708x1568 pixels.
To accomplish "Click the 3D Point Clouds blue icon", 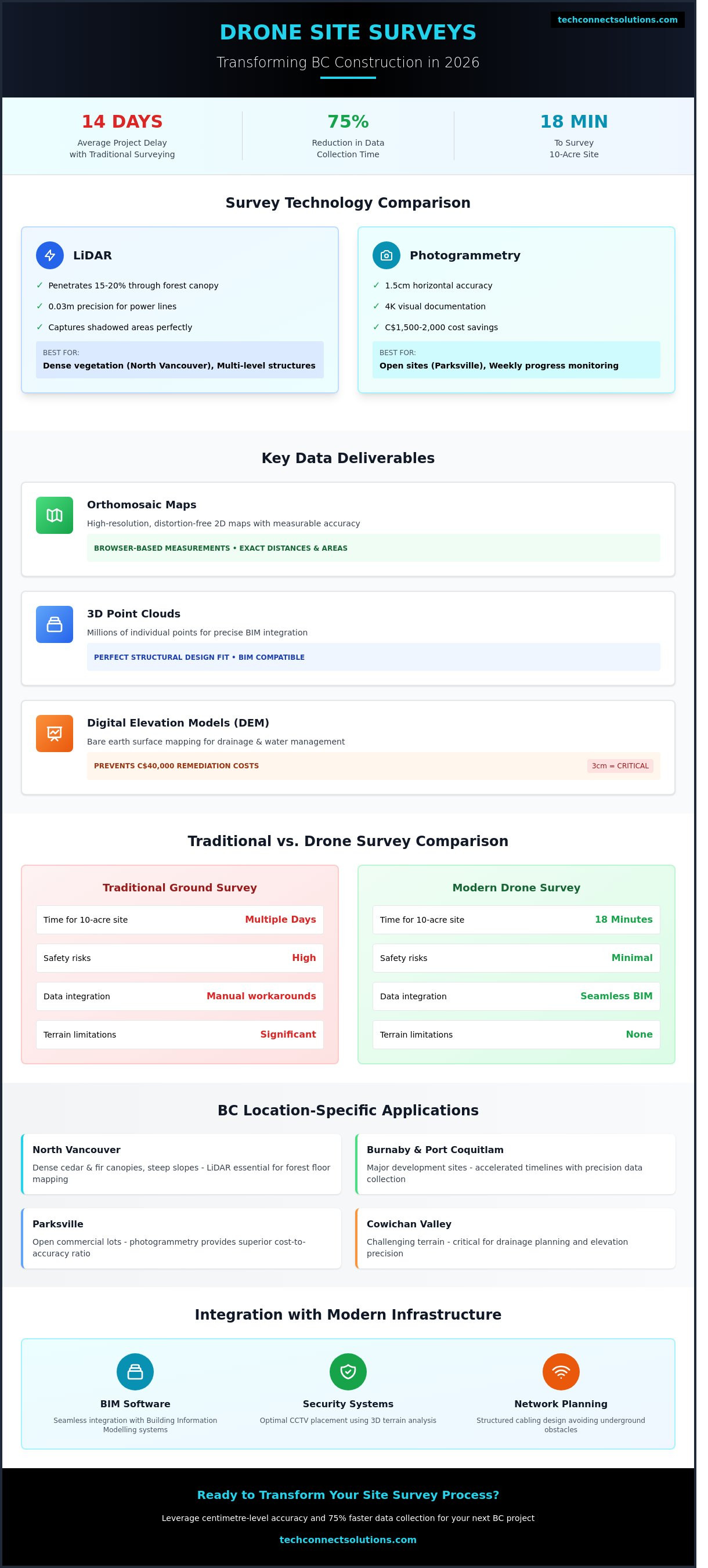I will click(x=54, y=624).
